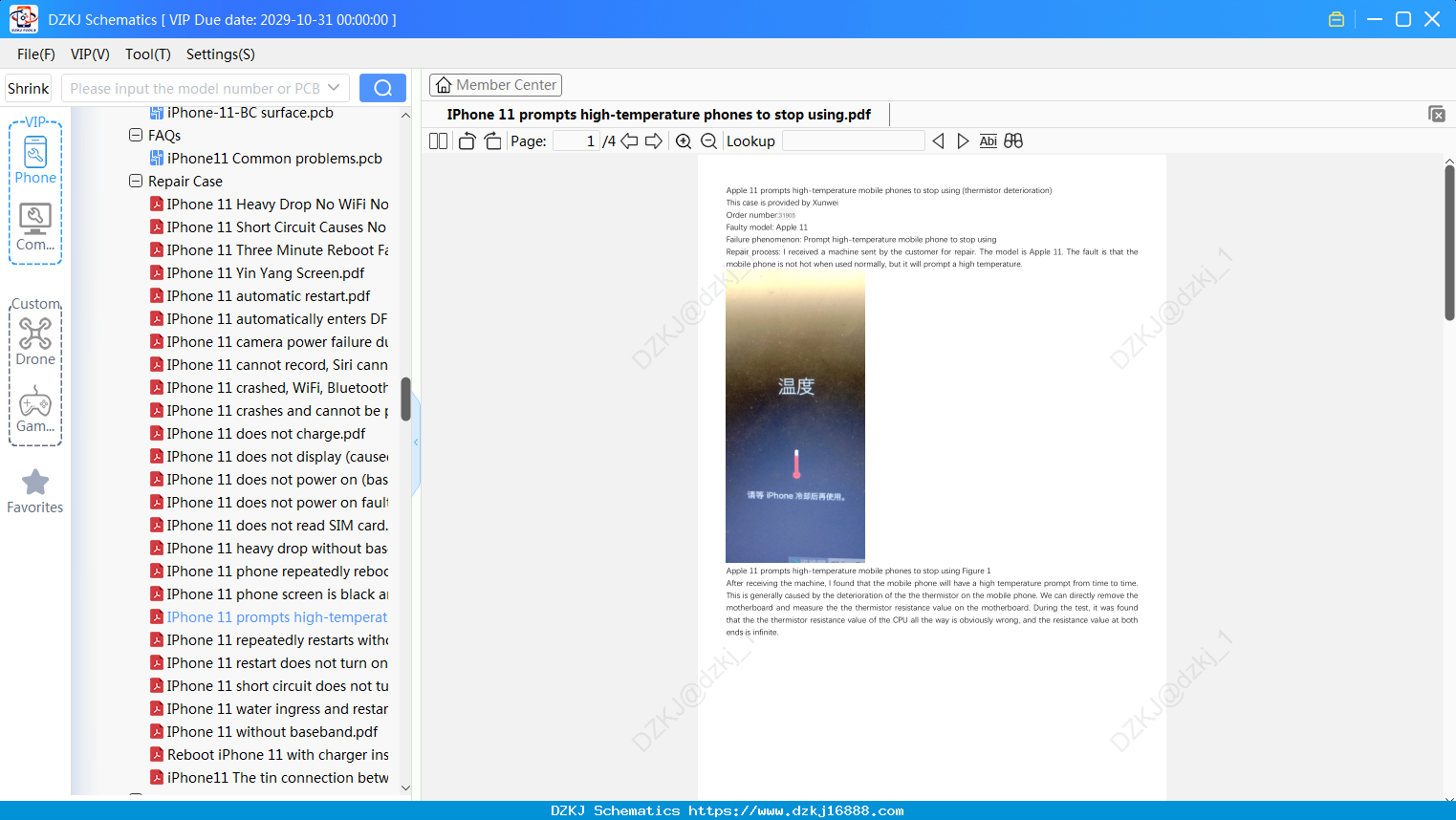This screenshot has height=820, width=1456.
Task: Open IPhone 11 Heavy Drop No WiFi case
Action: point(270,205)
